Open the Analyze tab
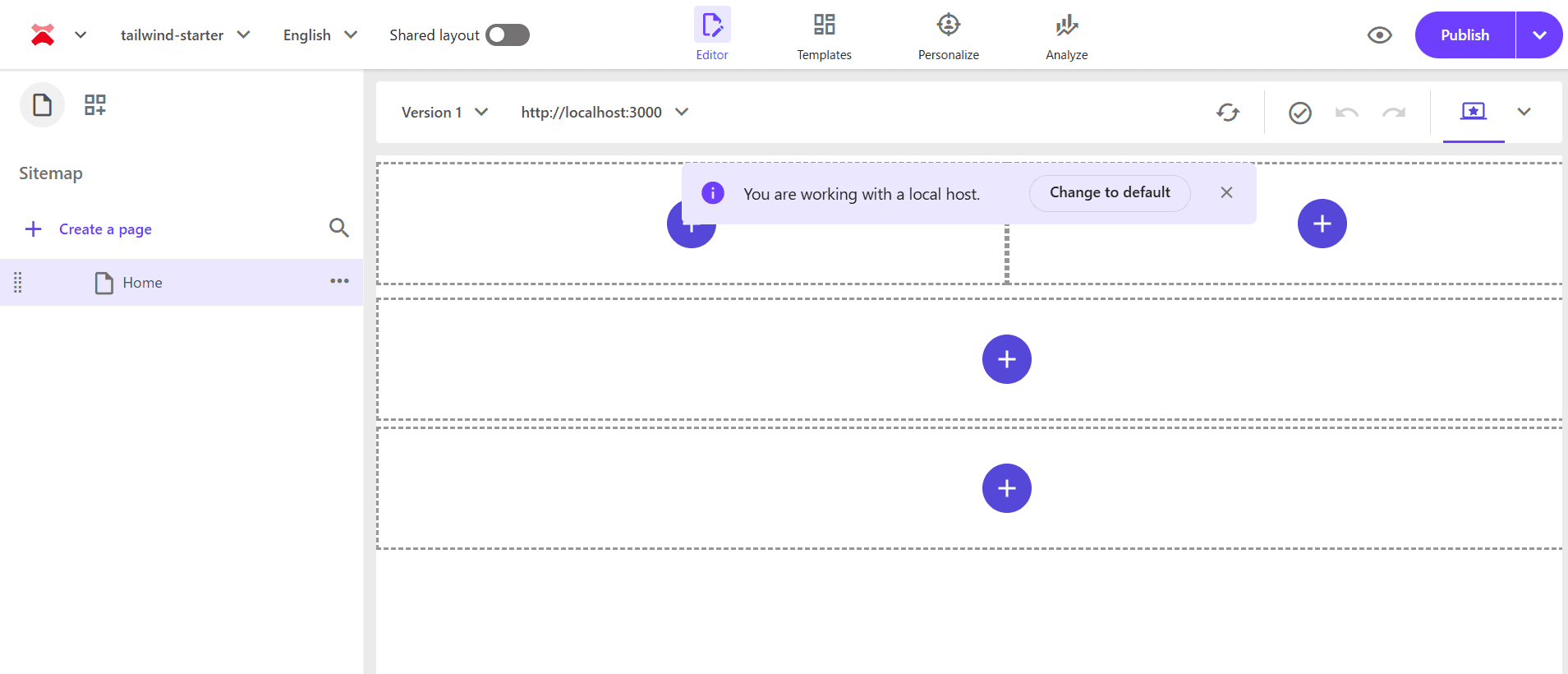Screen dimensions: 1568x674 coord(1066,35)
